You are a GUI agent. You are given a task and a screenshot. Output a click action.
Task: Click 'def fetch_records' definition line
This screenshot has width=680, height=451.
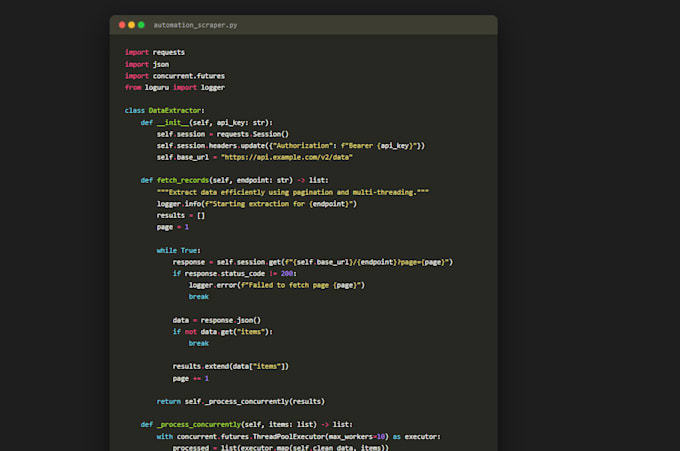click(234, 180)
